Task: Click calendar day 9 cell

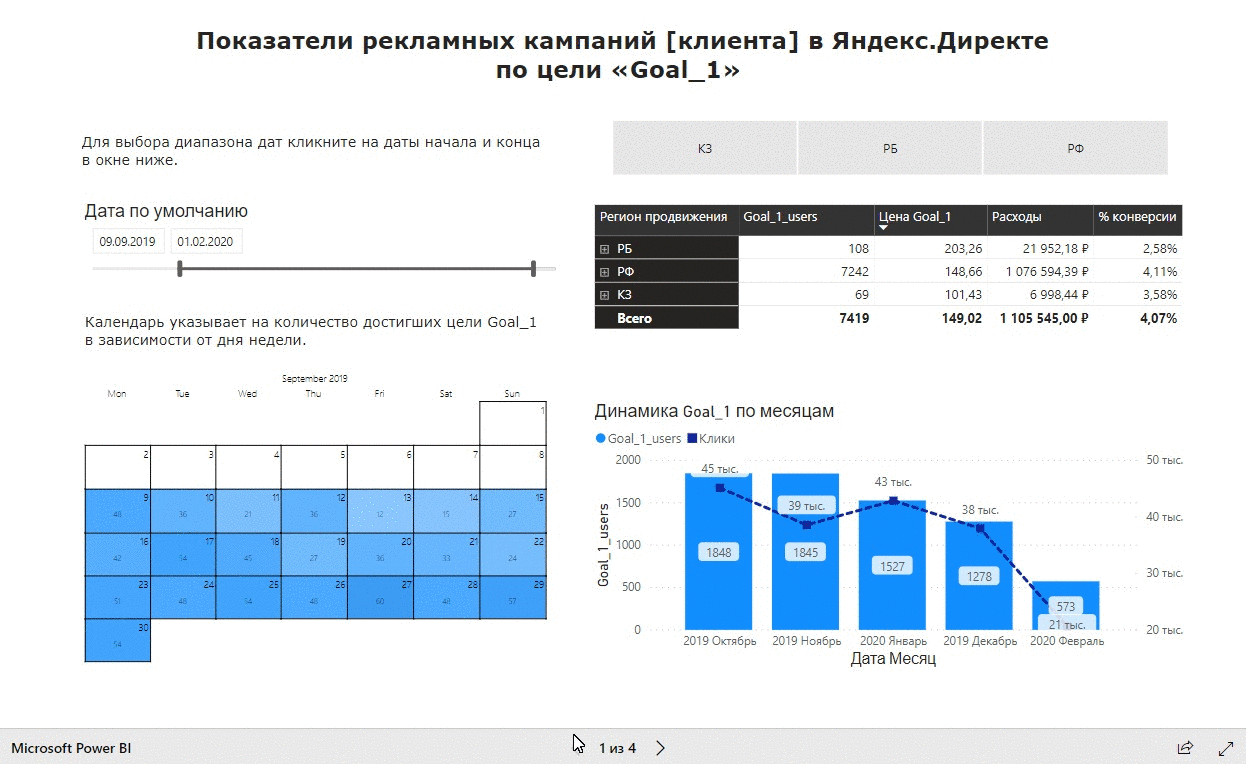Action: [117, 510]
